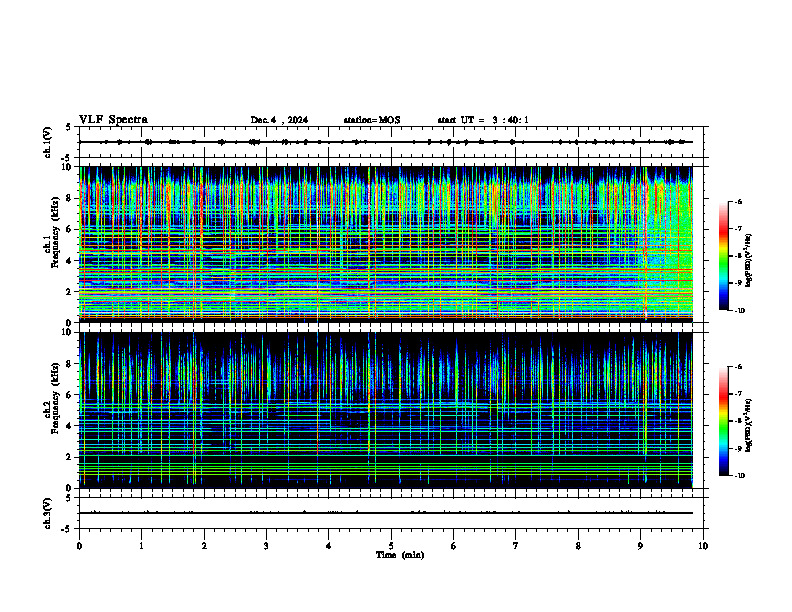Image resolution: width=792 pixels, height=612 pixels.
Task: Click the "-10" tick on ch.1 colorbar
Action: 739,311
